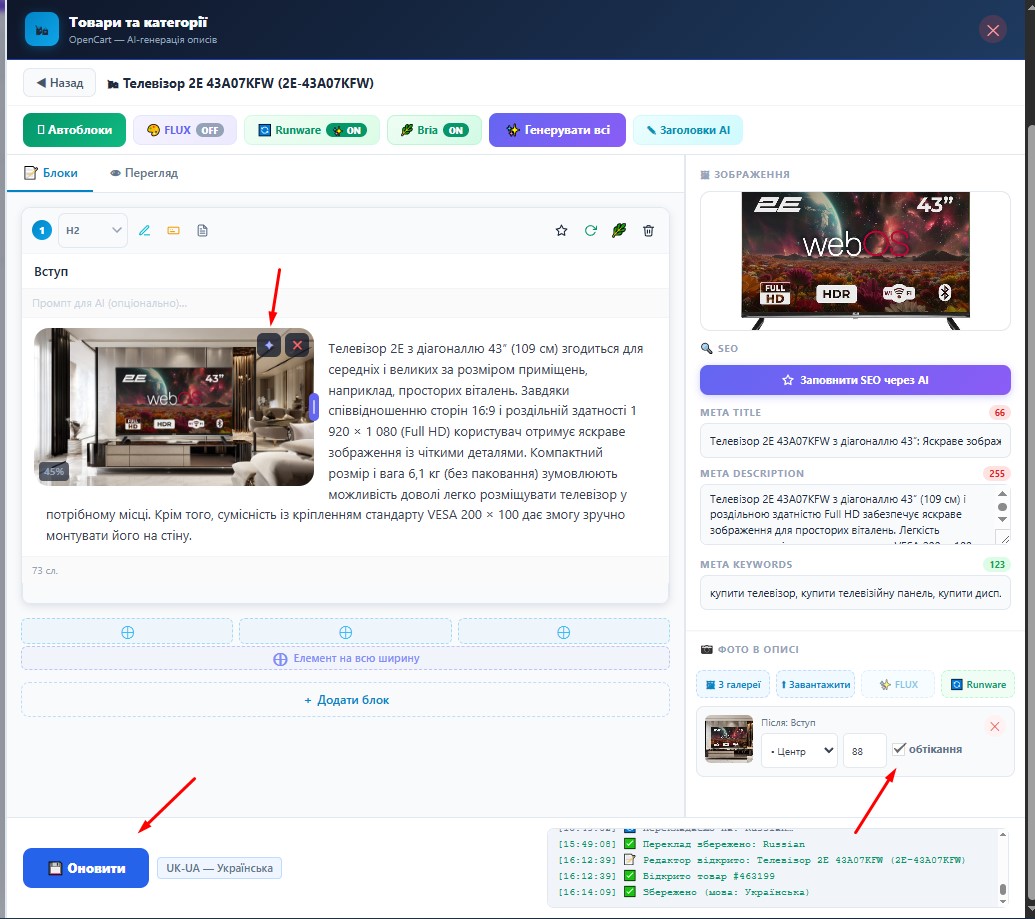Click the Завантажити upload button

pyautogui.click(x=815, y=685)
